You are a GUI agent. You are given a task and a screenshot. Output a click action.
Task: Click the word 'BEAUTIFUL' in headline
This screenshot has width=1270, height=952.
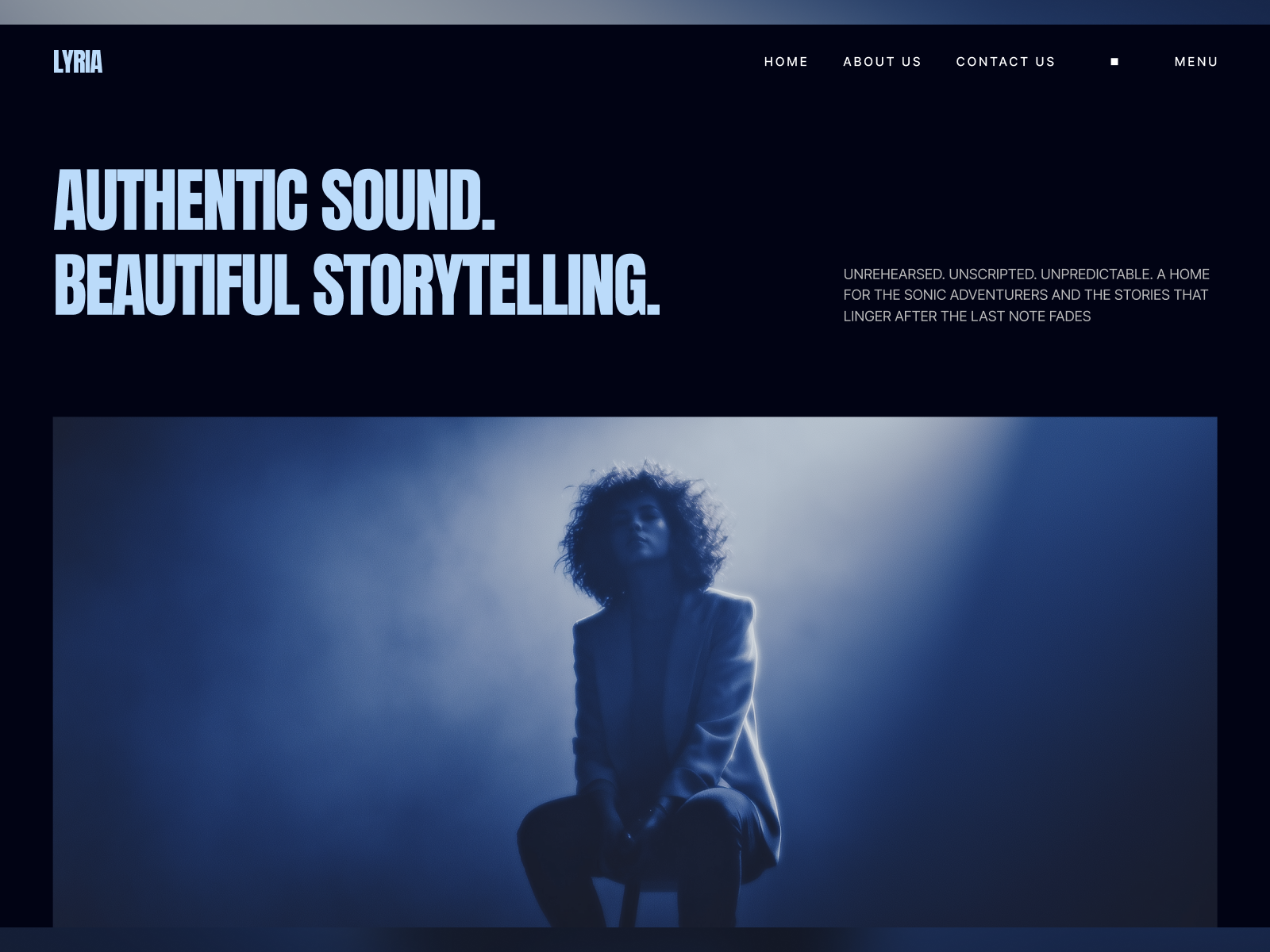pyautogui.click(x=176, y=285)
